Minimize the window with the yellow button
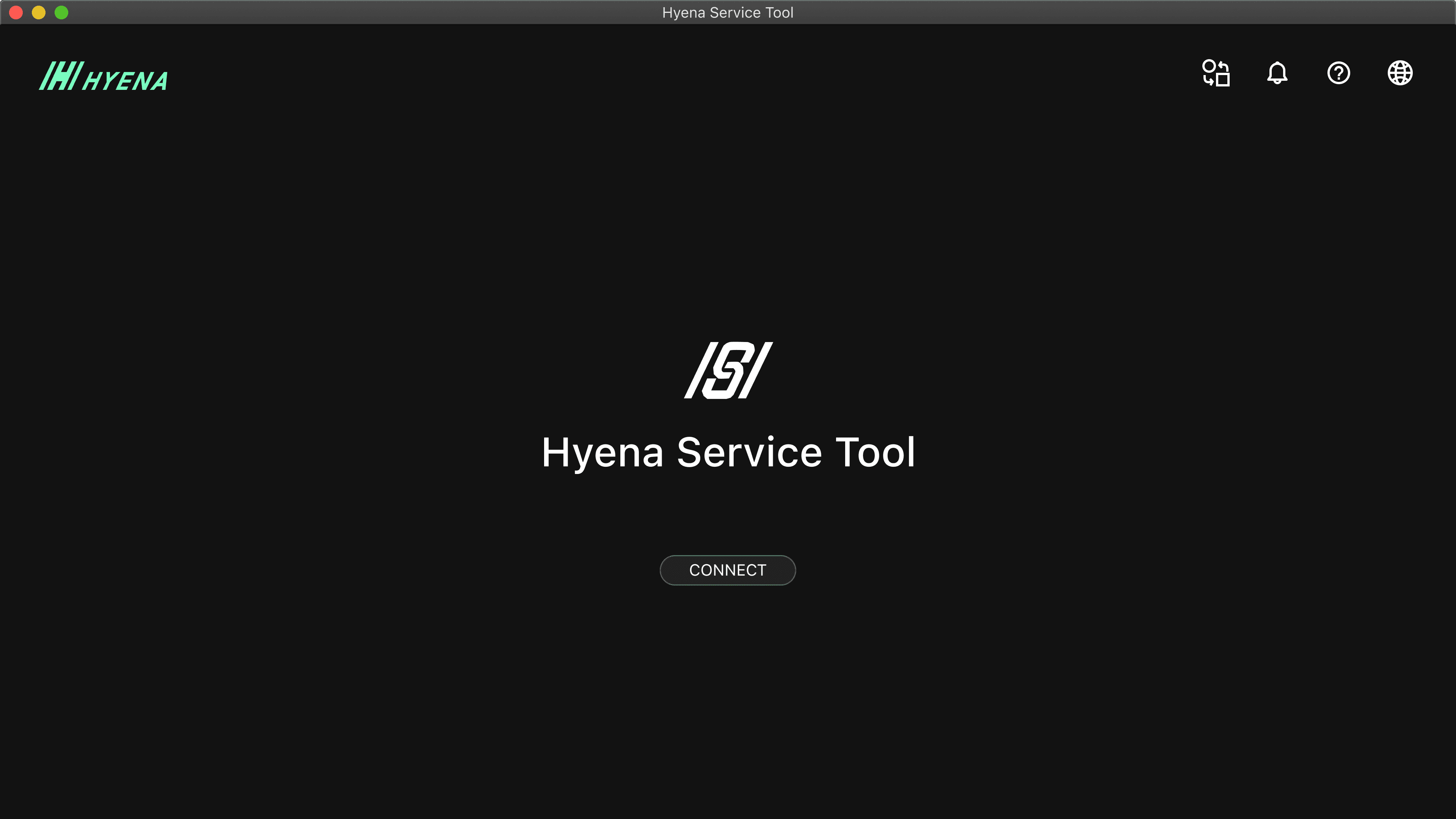 (38, 12)
